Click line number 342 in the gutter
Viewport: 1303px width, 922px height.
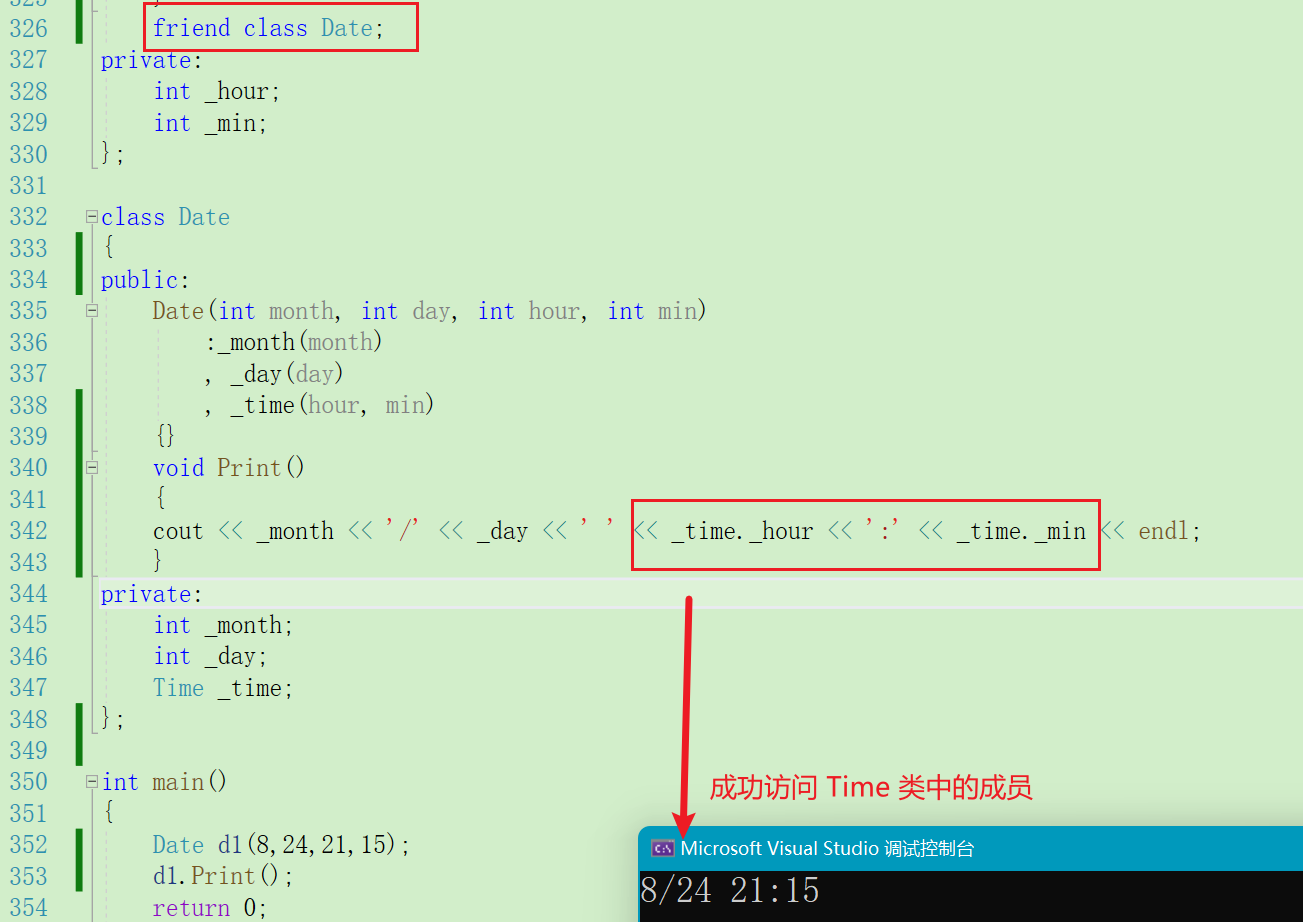pyautogui.click(x=28, y=531)
